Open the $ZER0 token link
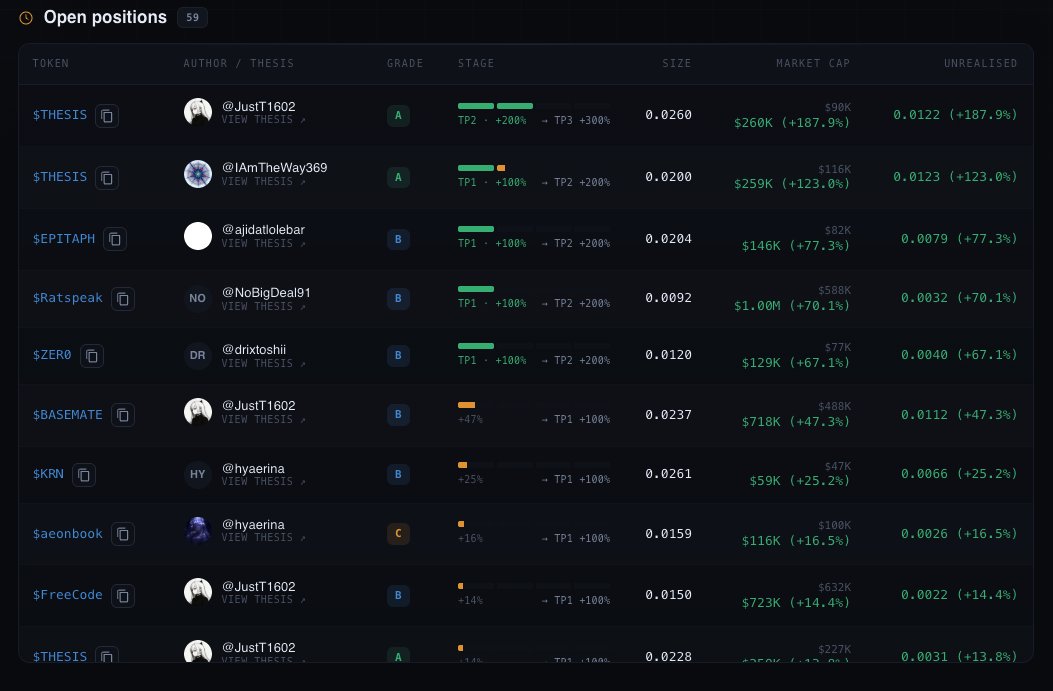 [52, 355]
